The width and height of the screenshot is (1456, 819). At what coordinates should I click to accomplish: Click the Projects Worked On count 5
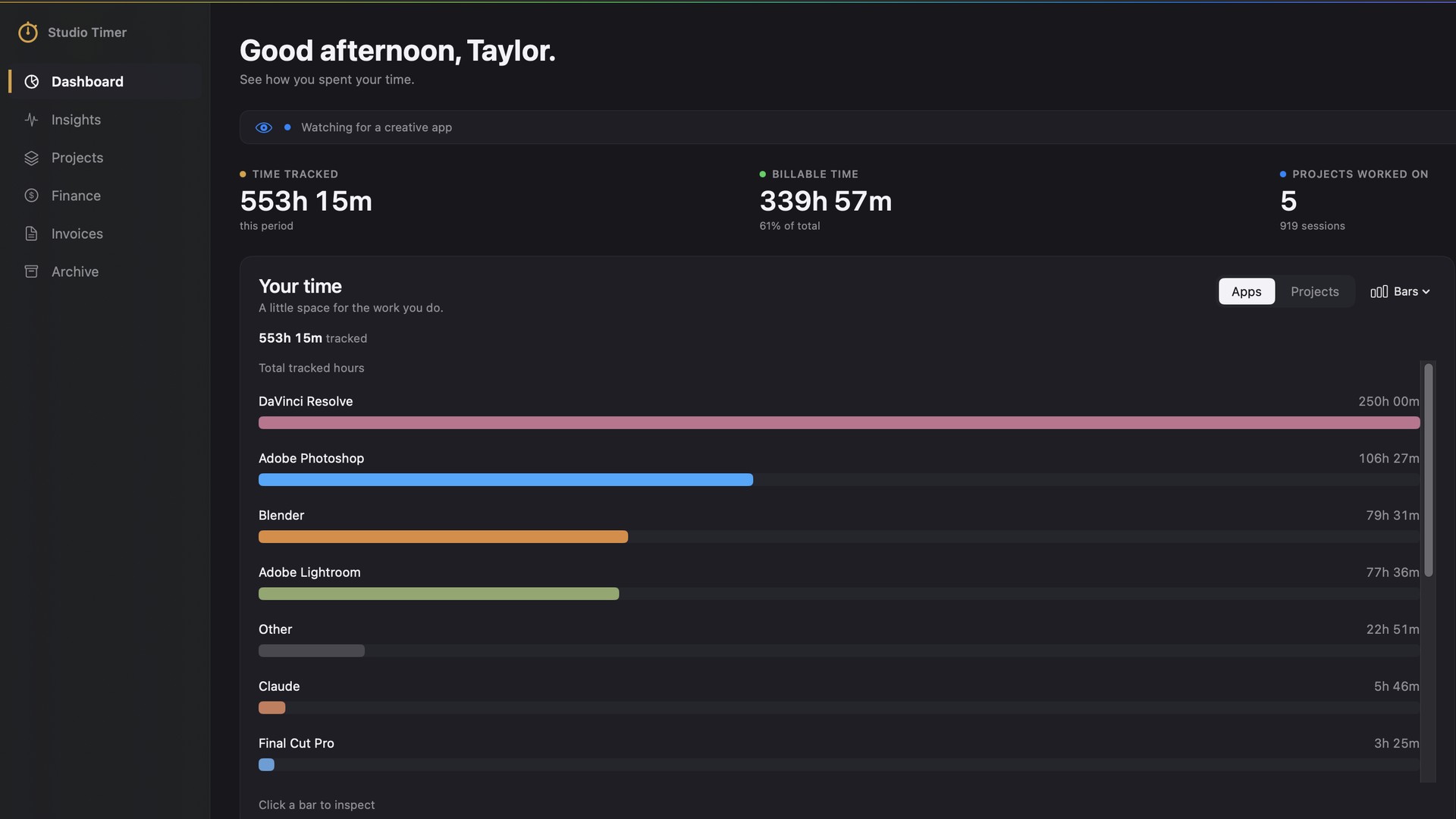click(1288, 201)
